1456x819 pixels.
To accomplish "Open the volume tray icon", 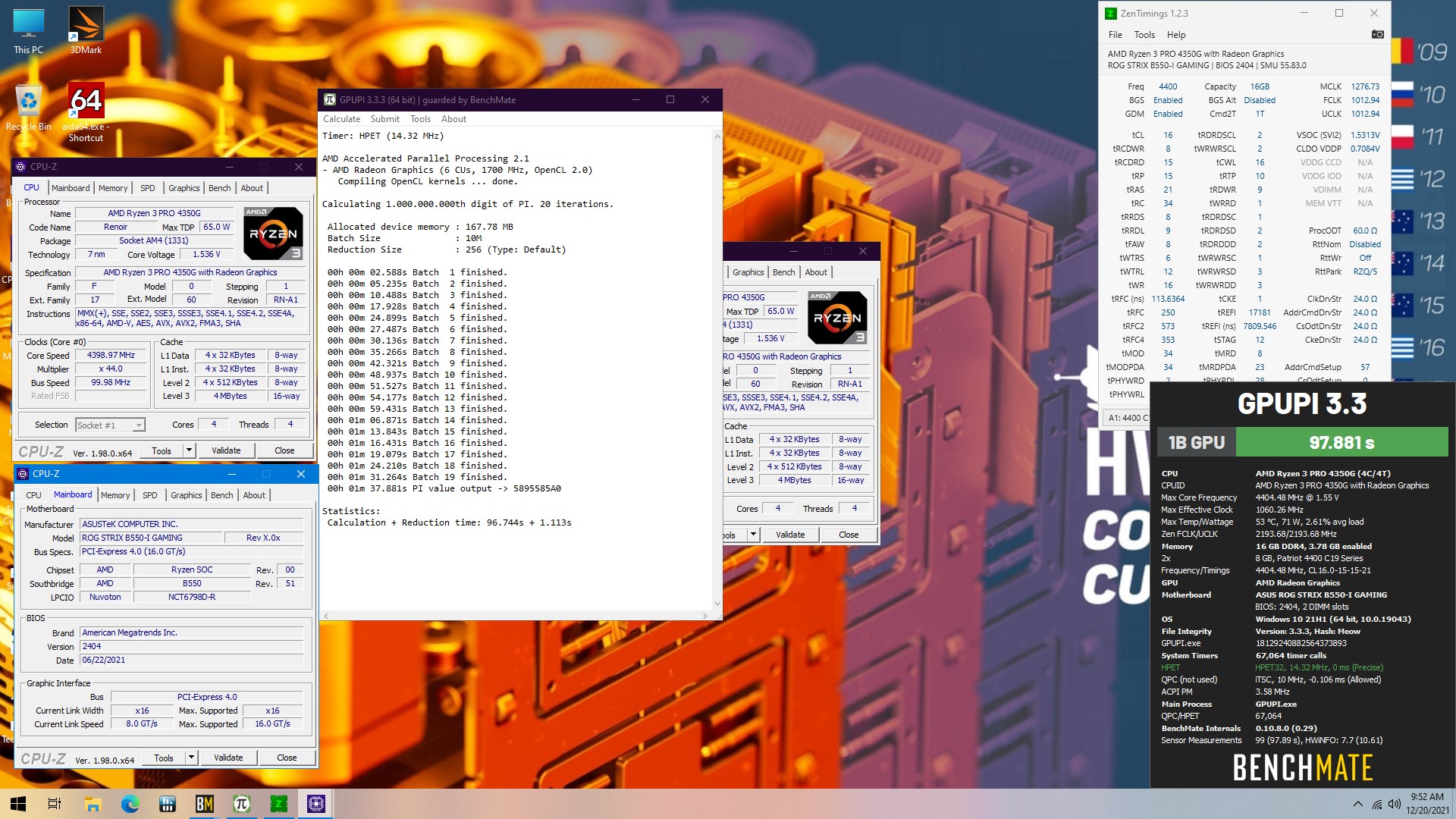I will pyautogui.click(x=1394, y=804).
